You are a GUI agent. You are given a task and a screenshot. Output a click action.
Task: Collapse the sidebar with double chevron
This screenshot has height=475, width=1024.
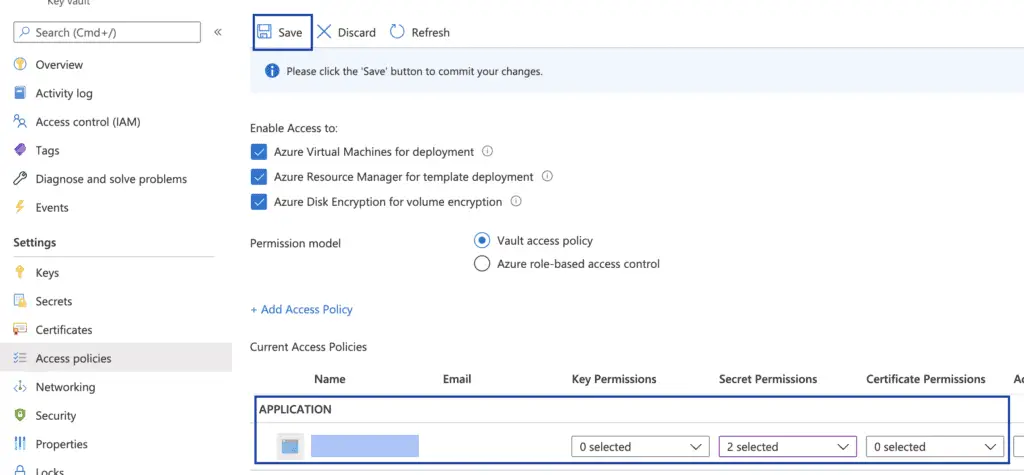[x=218, y=32]
